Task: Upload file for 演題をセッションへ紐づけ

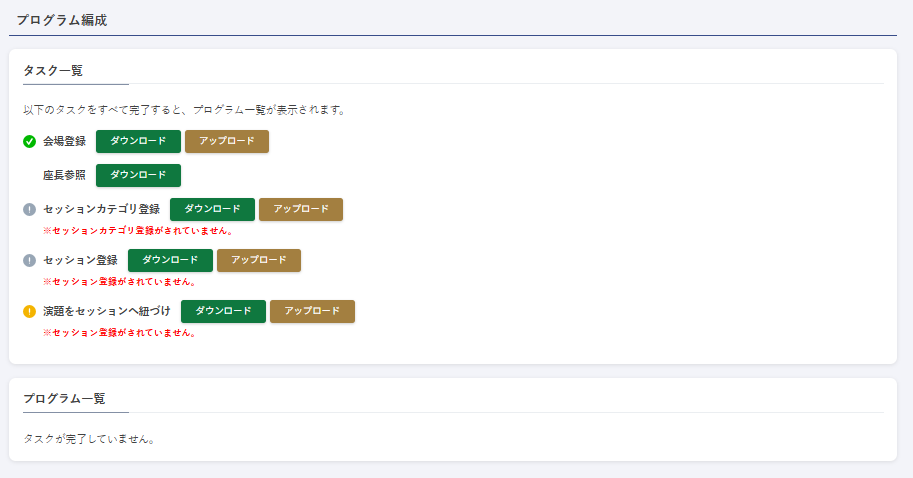Action: tap(312, 311)
